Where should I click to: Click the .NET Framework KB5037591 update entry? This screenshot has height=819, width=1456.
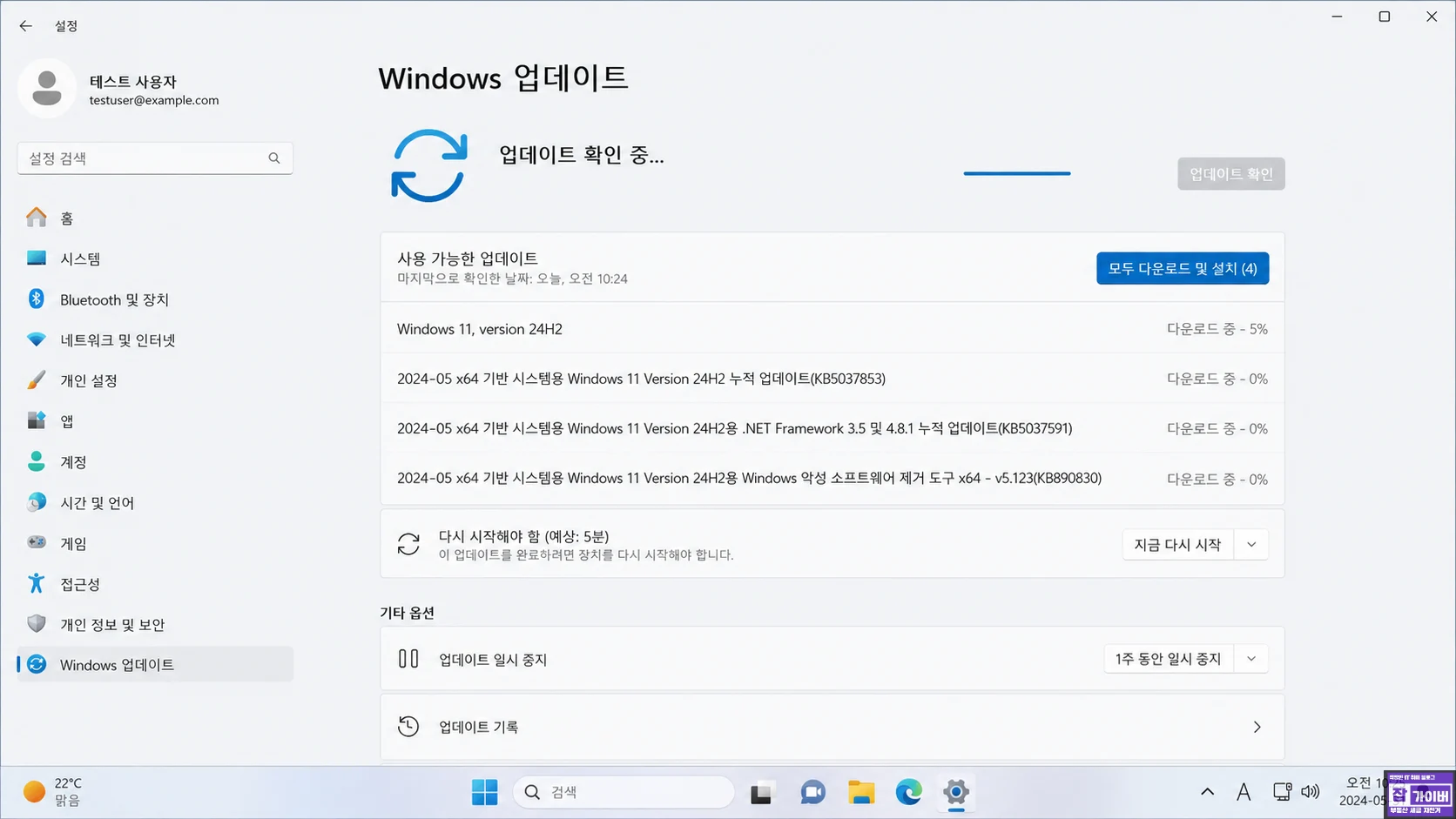click(x=832, y=428)
